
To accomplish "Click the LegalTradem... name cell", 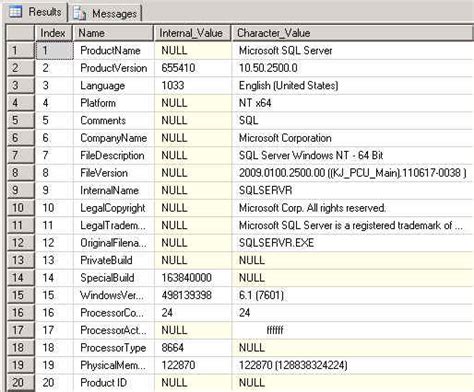I will click(113, 225).
